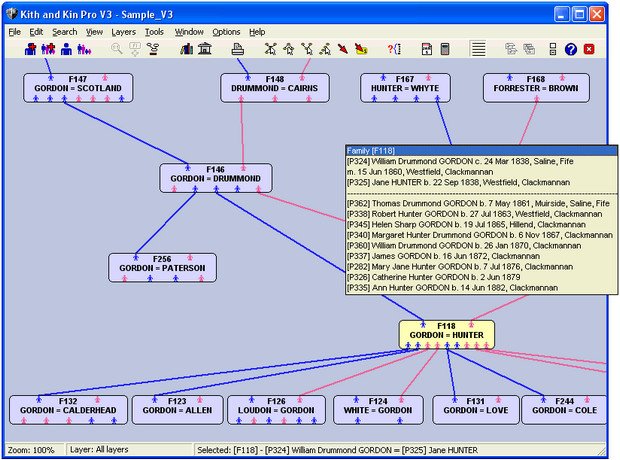Viewport: 620px width, 460px height.
Task: Select family box F124 WHITE = GORDON
Action: pos(378,410)
